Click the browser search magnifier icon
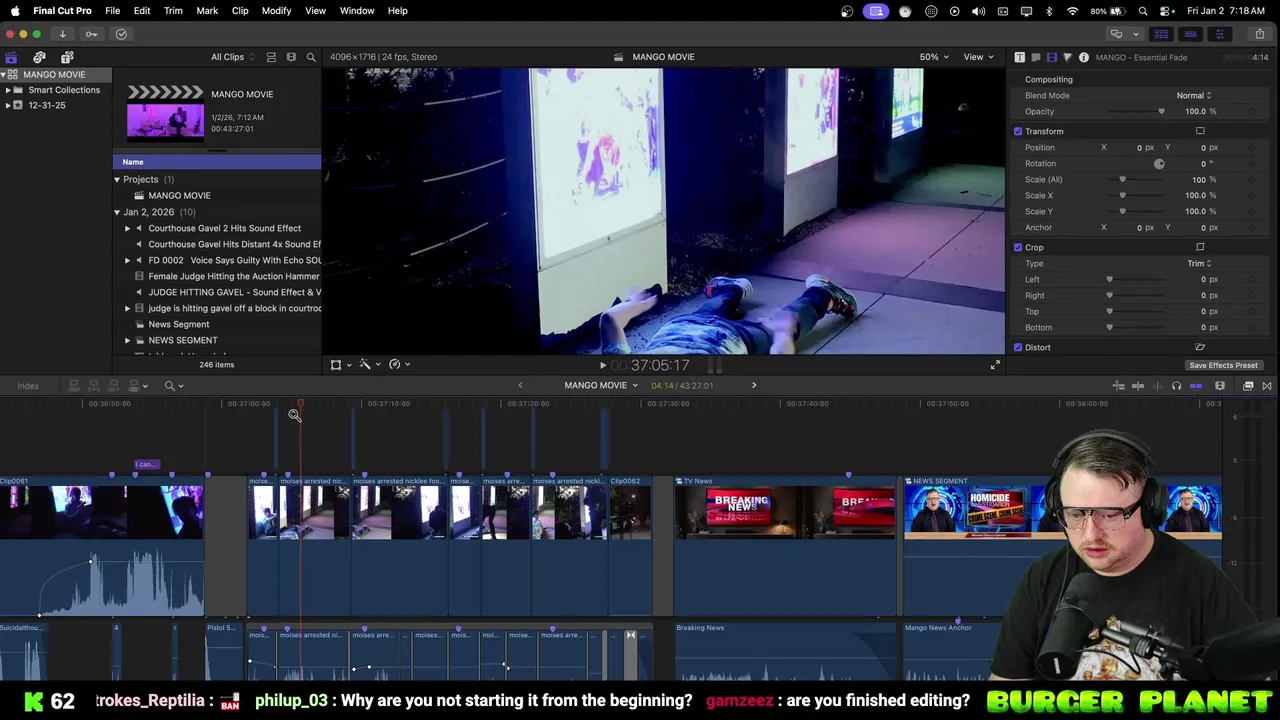The image size is (1280, 720). pyautogui.click(x=311, y=57)
